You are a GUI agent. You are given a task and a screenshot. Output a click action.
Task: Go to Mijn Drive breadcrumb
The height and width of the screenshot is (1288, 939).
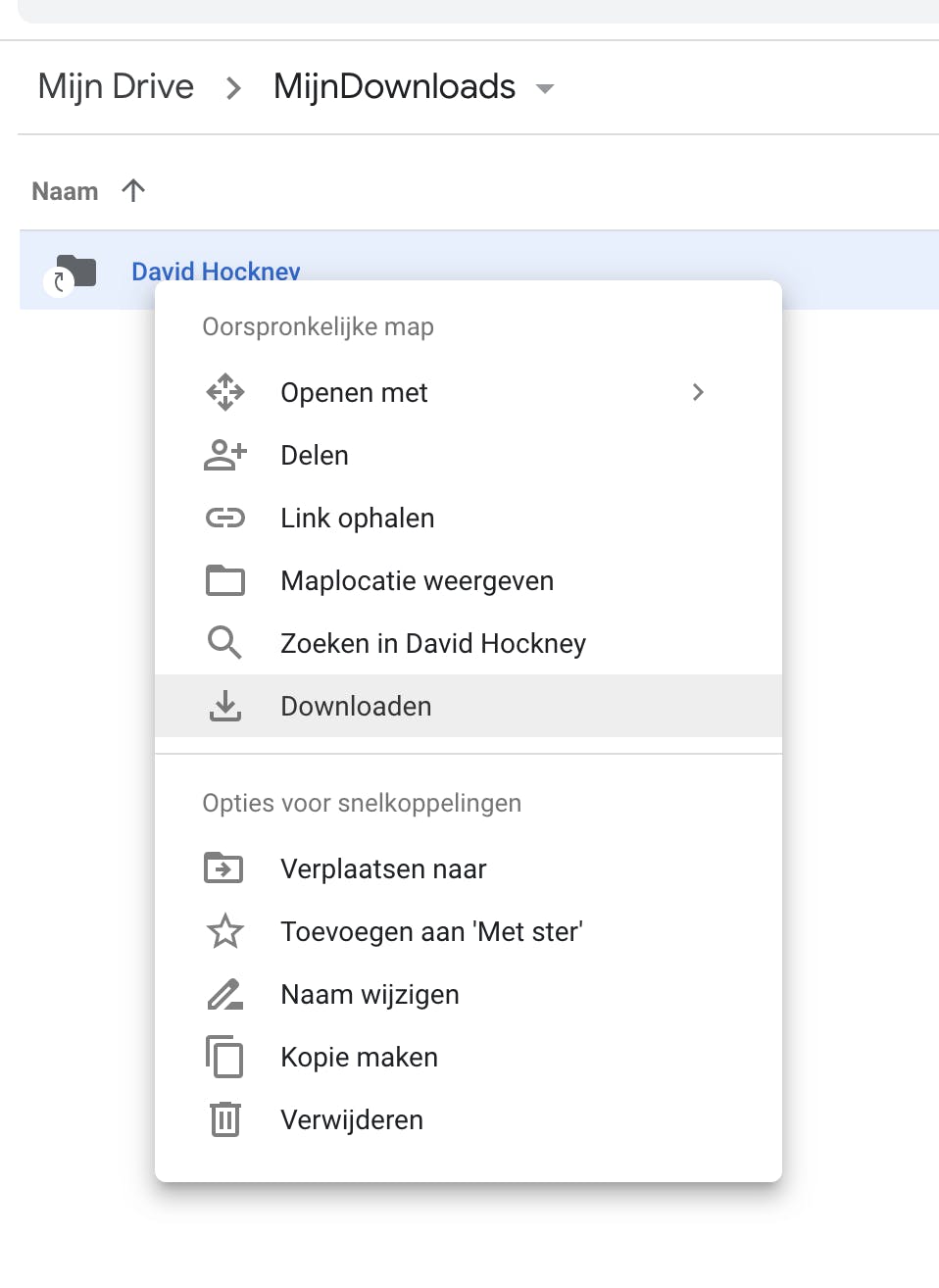click(x=116, y=86)
